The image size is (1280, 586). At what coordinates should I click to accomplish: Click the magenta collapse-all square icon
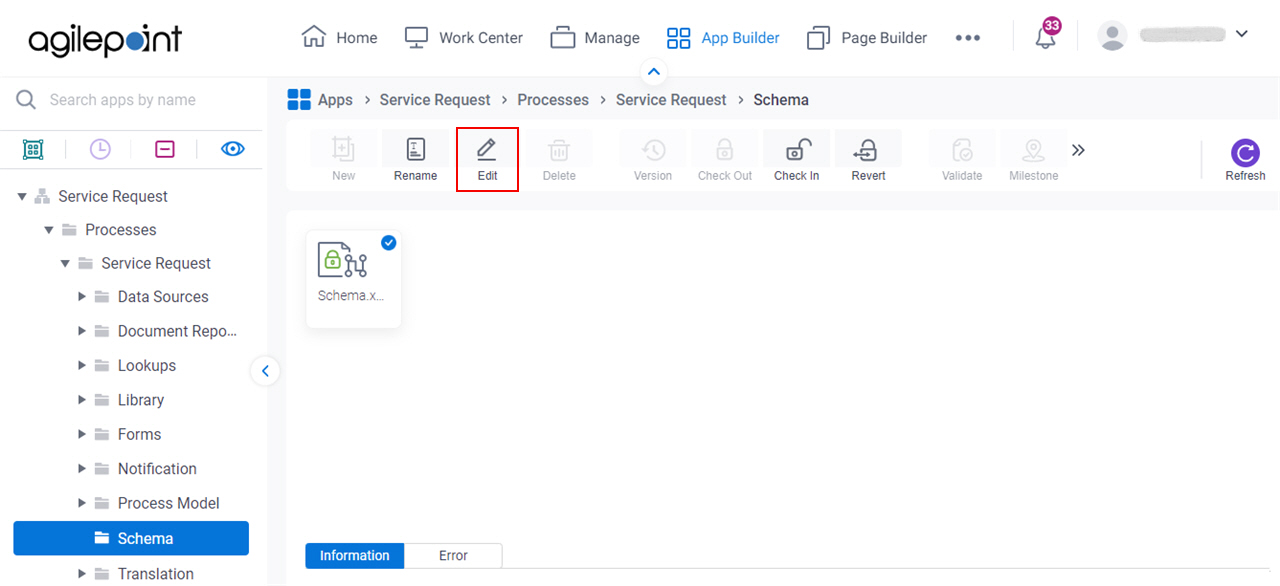pyautogui.click(x=165, y=149)
